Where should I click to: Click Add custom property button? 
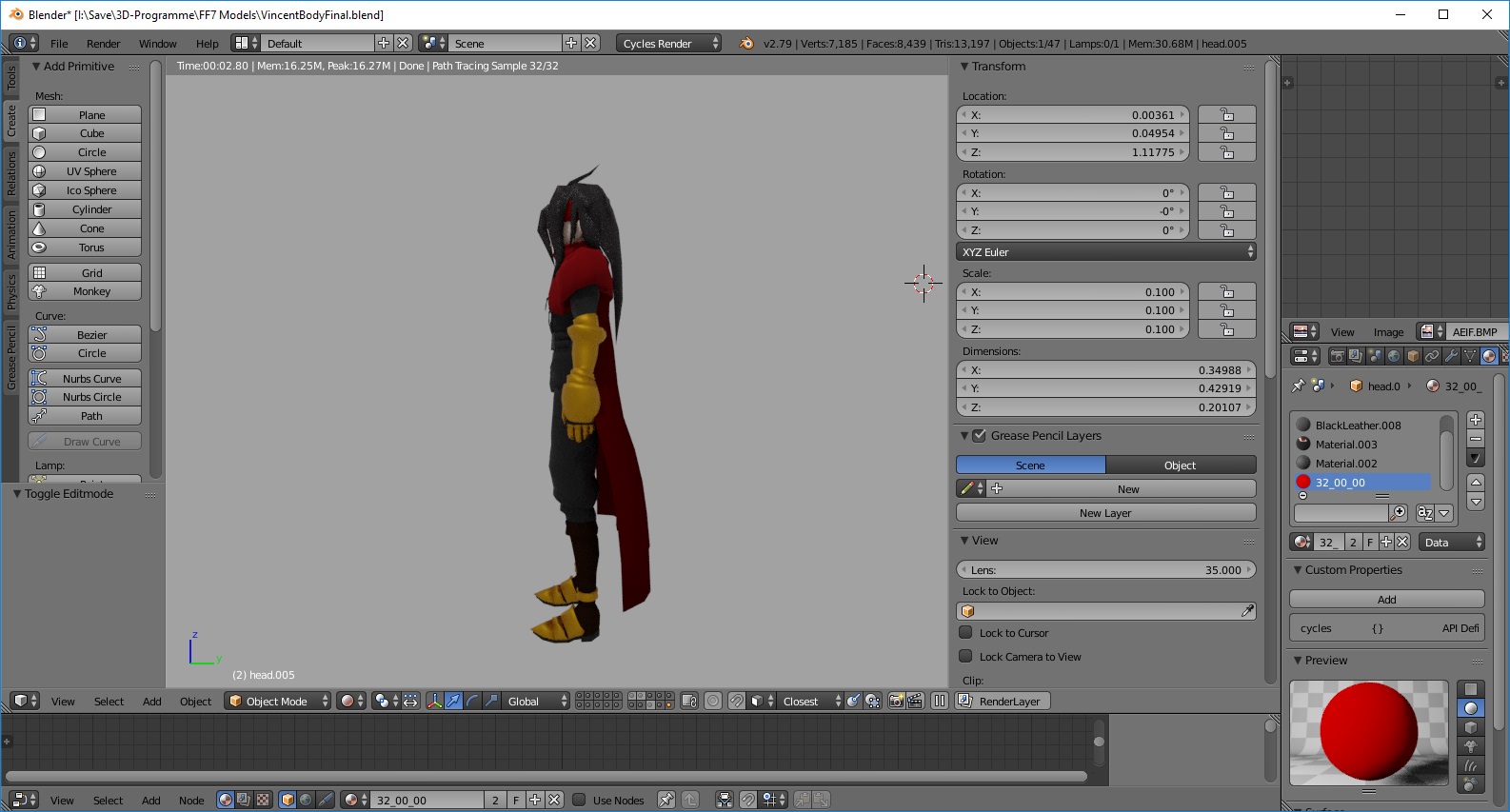(x=1387, y=600)
